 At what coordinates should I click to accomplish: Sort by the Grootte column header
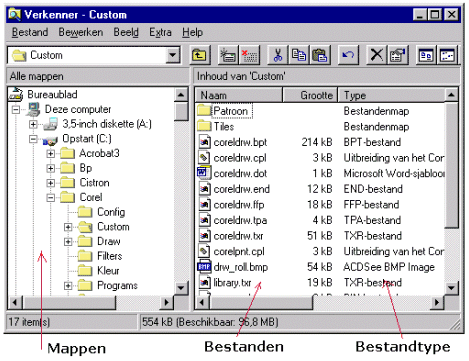pos(310,95)
